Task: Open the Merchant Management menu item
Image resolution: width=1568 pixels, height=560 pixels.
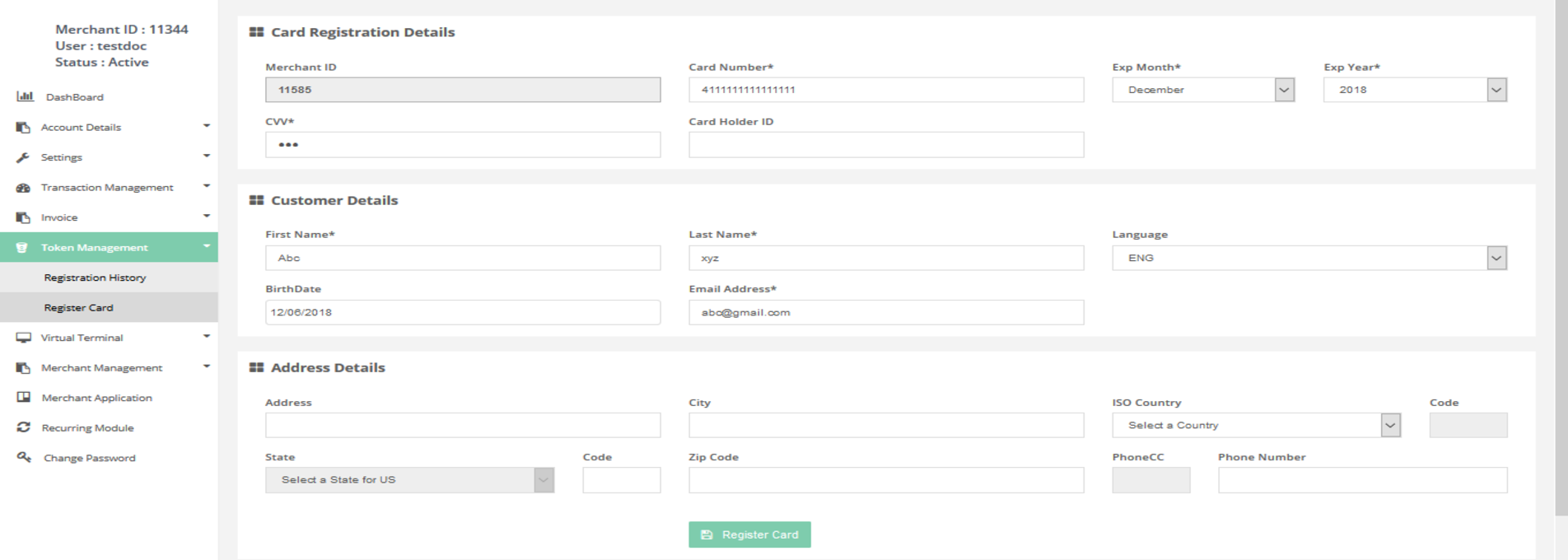Action: coord(101,367)
